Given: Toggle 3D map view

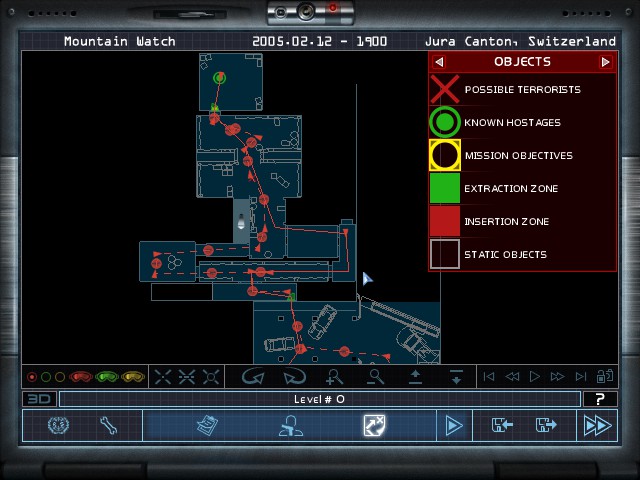Looking at the screenshot, I should click(x=38, y=399).
